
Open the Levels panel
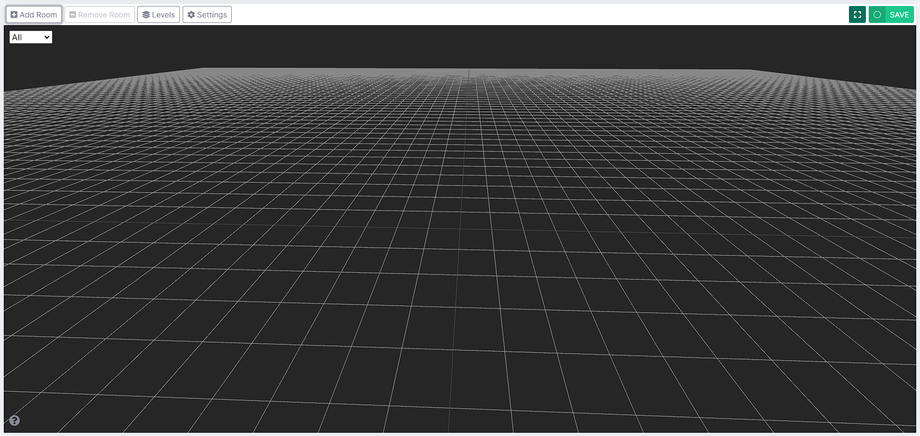(158, 15)
